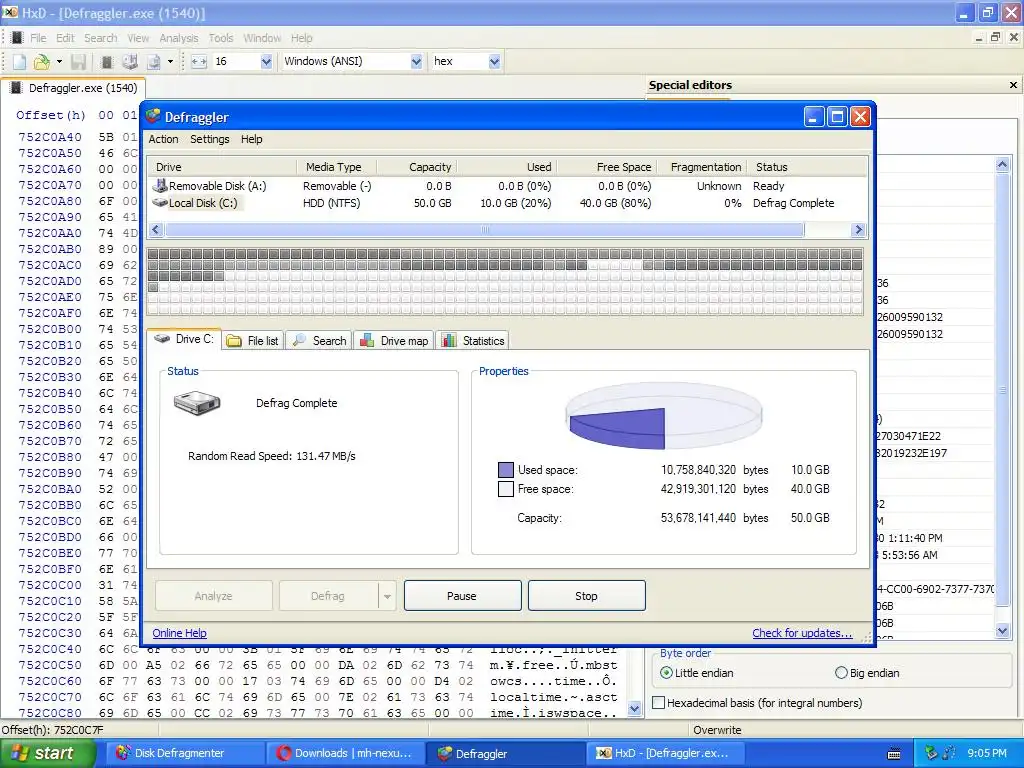This screenshot has width=1024, height=768.
Task: Click the Search tab magnifier icon
Action: pos(299,340)
